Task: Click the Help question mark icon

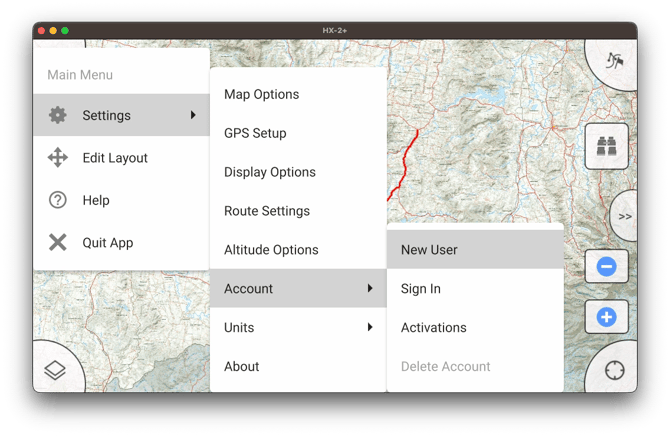Action: 58,200
